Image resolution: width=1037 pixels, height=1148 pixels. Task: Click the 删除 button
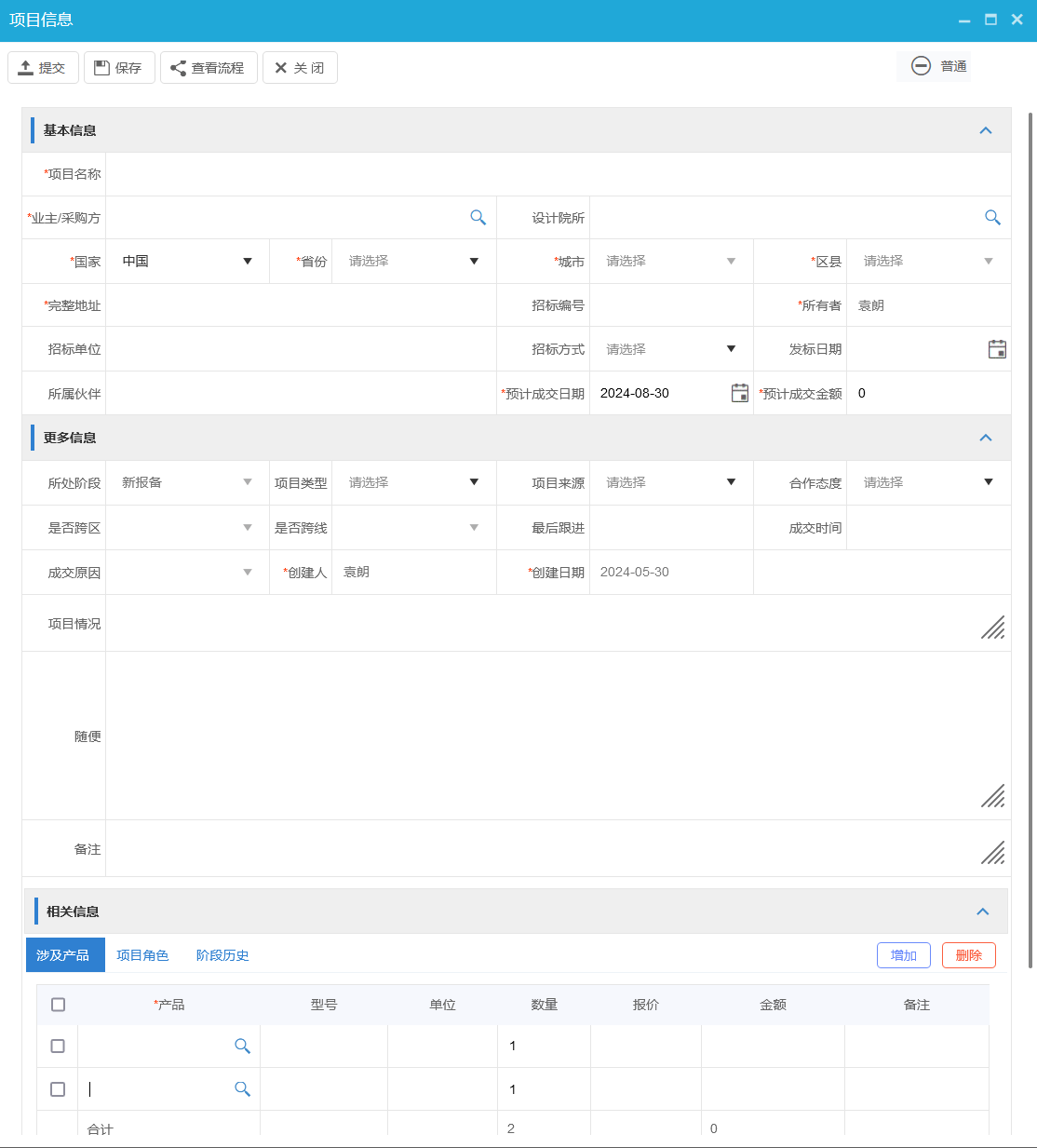(968, 954)
